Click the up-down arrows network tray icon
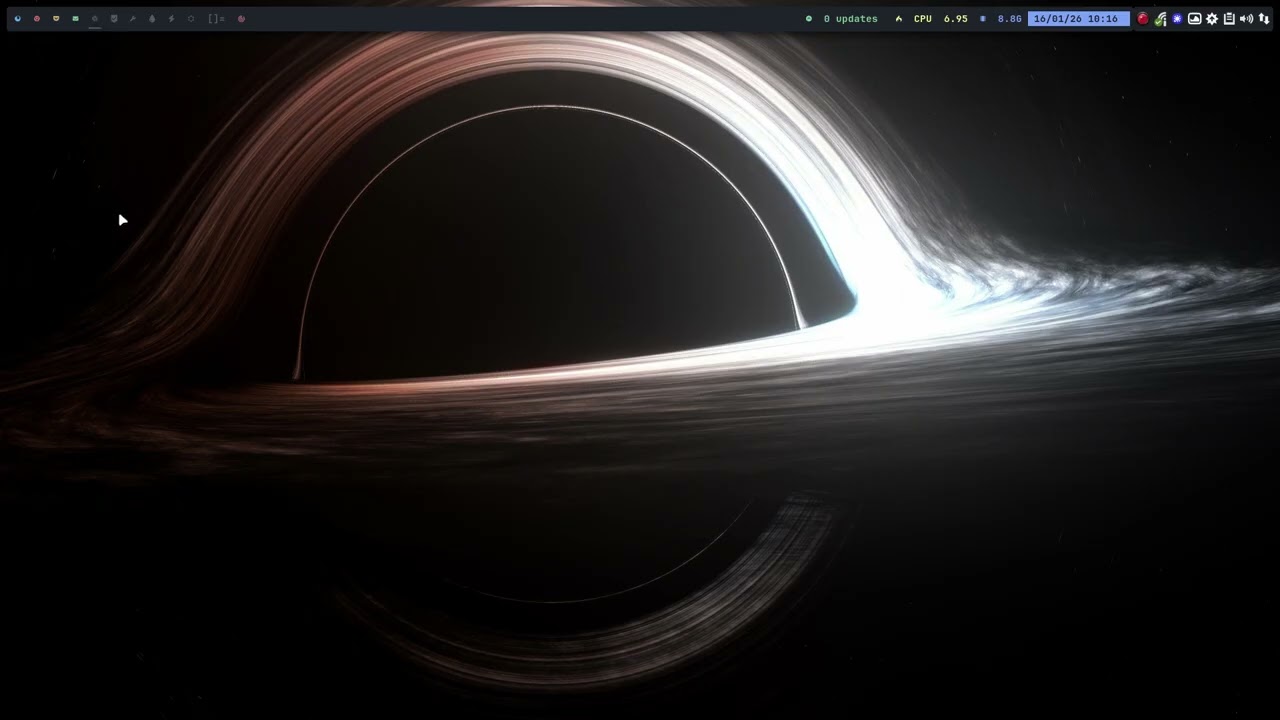The width and height of the screenshot is (1280, 720). tap(1264, 18)
